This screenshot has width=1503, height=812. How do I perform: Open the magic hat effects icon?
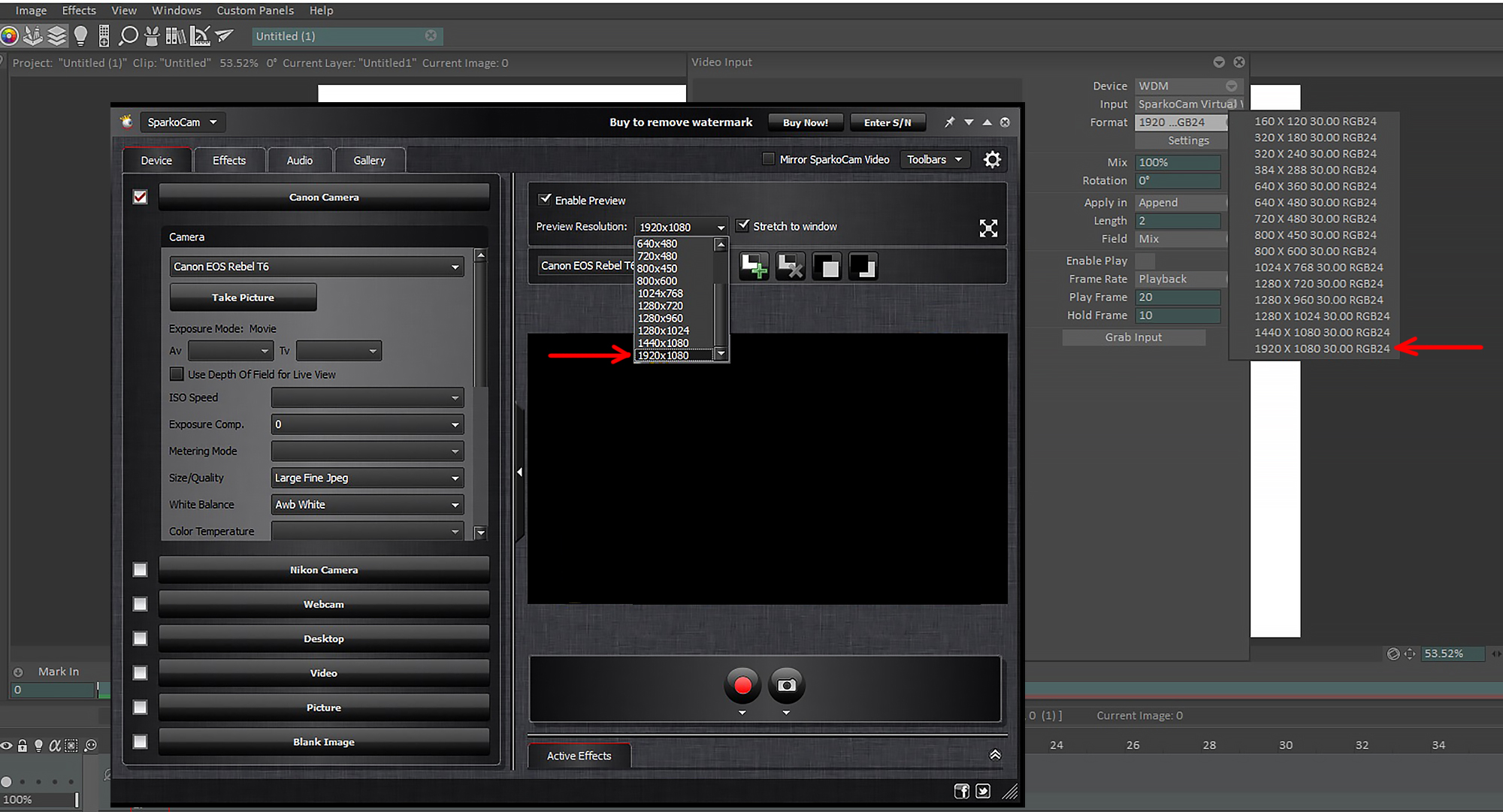pyautogui.click(x=152, y=35)
